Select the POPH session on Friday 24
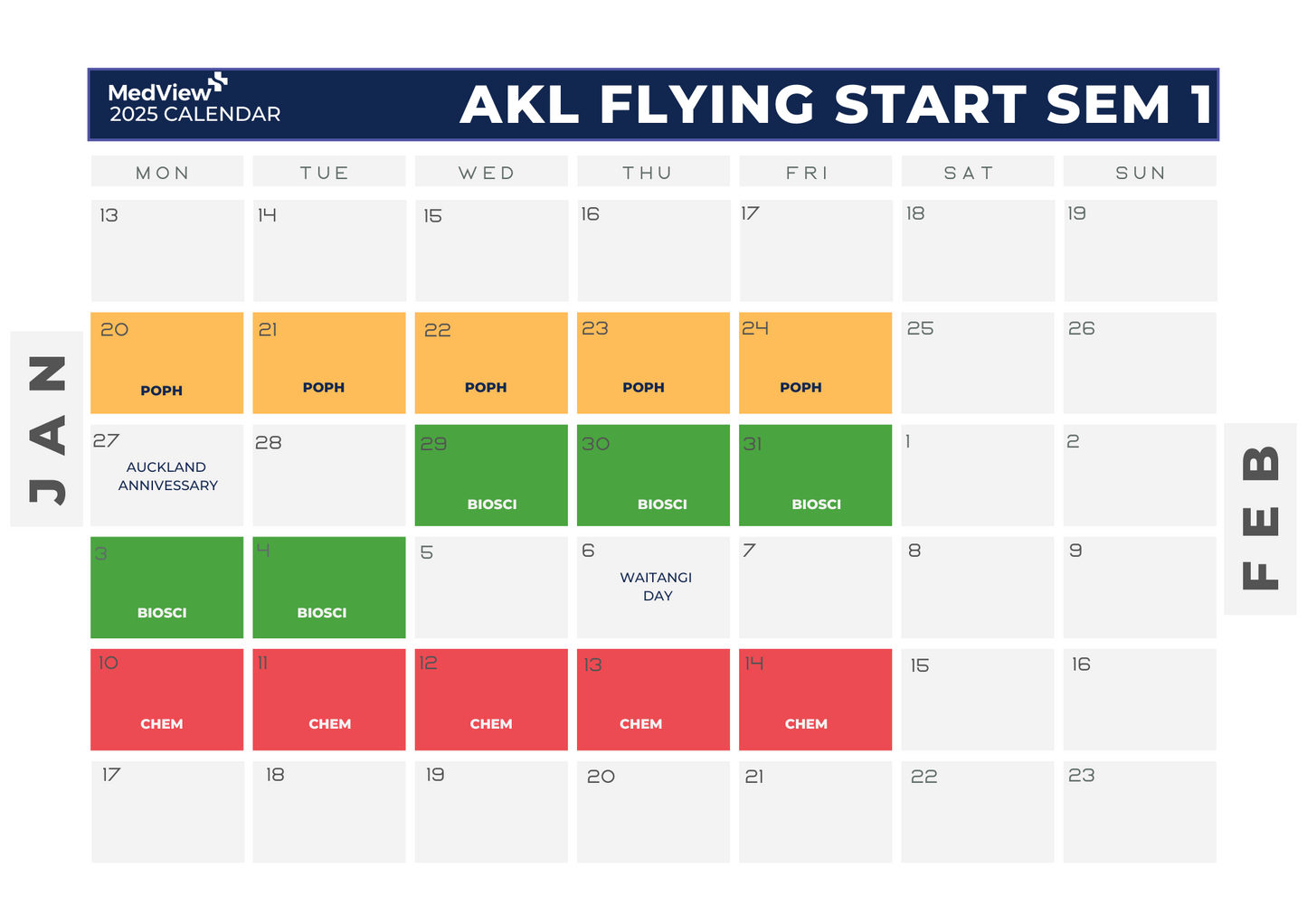Viewport: 1307px width, 924px height. 815,363
